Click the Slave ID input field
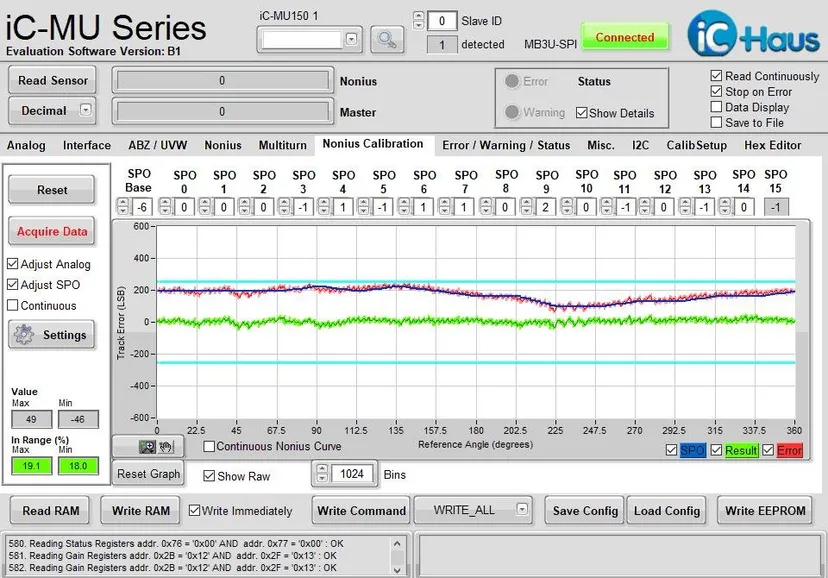 coord(441,21)
